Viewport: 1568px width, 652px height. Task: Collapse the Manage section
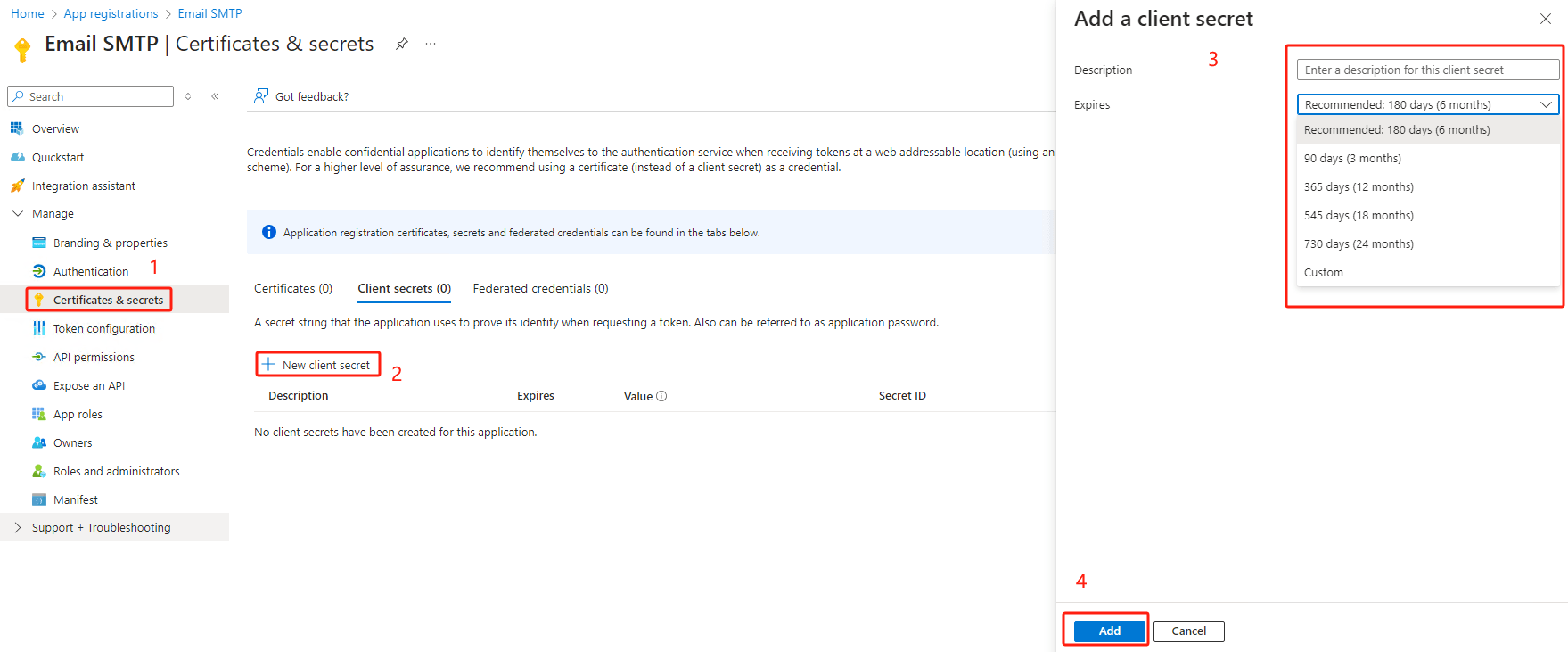pos(18,214)
